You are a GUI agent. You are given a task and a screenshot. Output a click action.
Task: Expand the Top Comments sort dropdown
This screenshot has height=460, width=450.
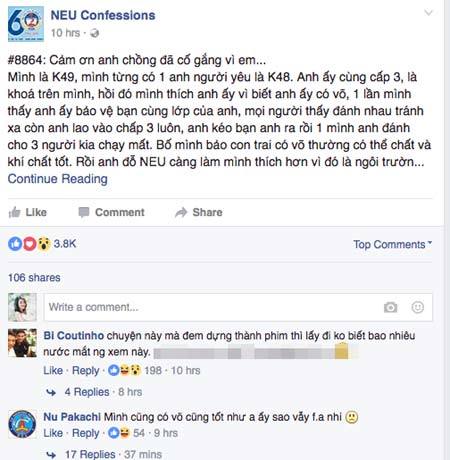click(x=393, y=244)
